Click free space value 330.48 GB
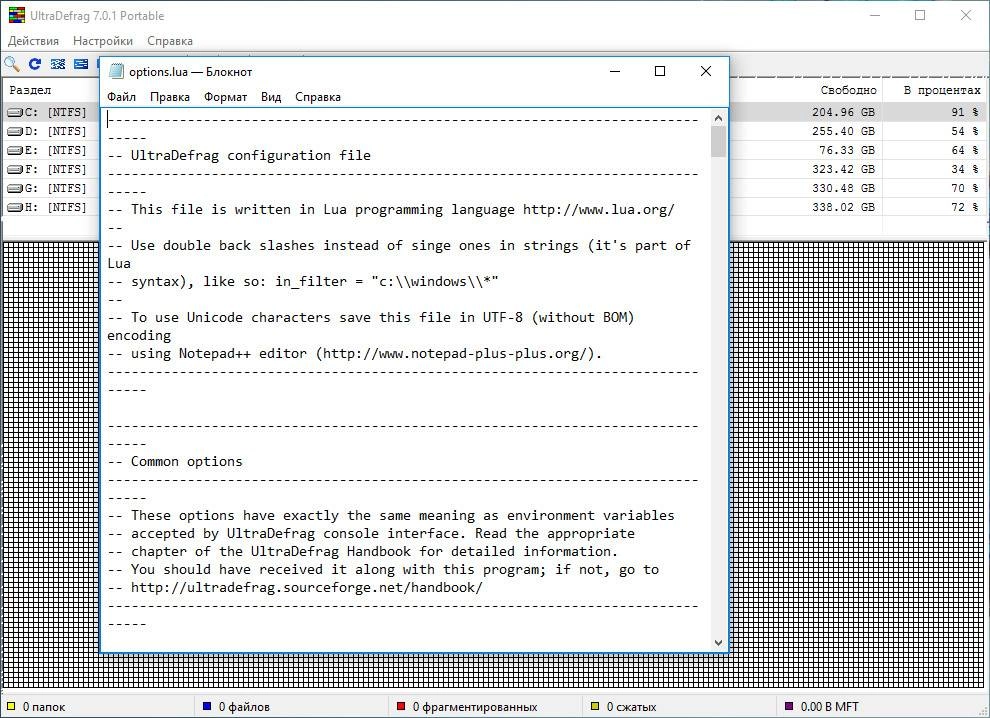 click(x=844, y=188)
